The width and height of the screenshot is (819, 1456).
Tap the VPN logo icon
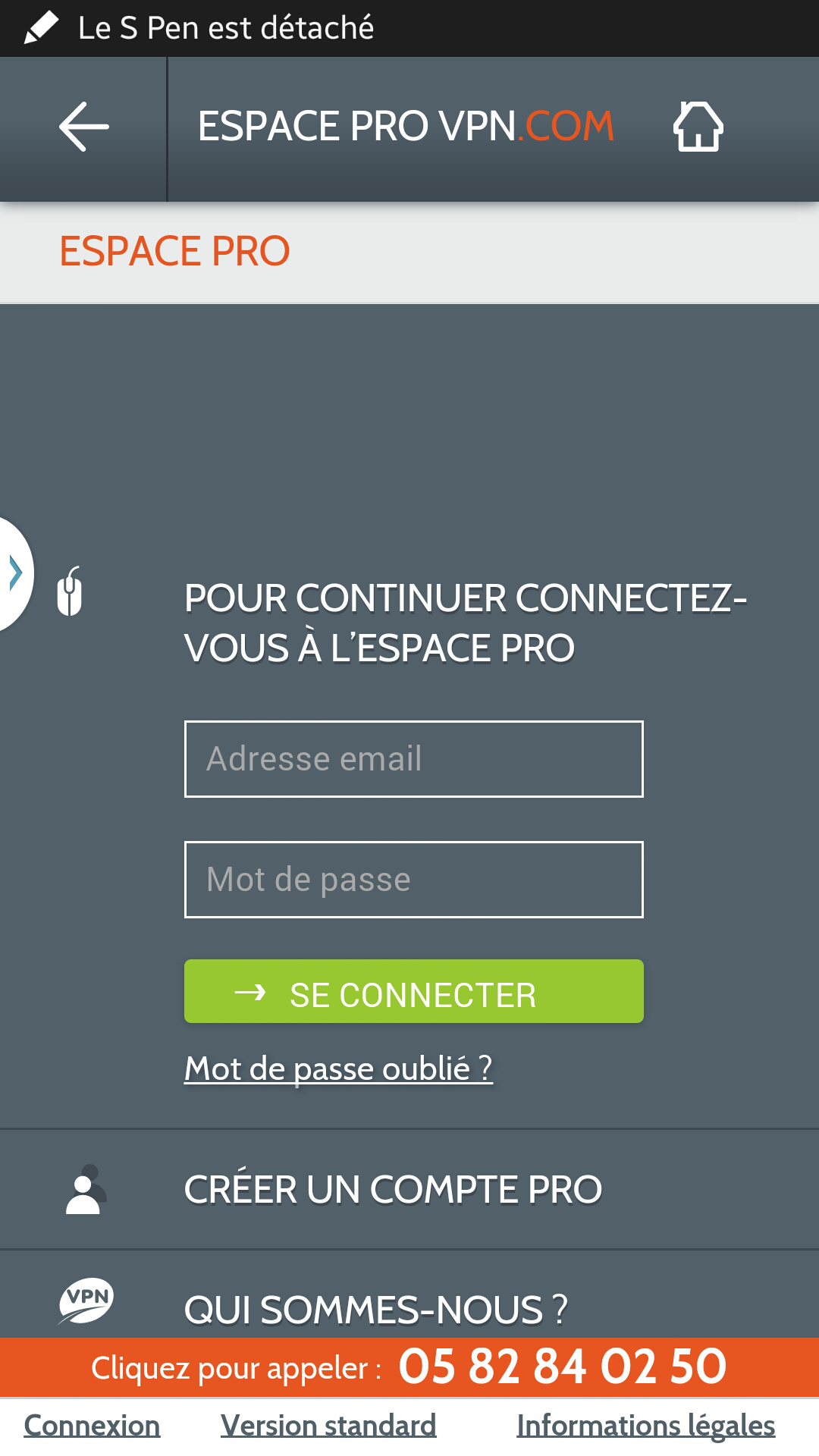pyautogui.click(x=86, y=1301)
